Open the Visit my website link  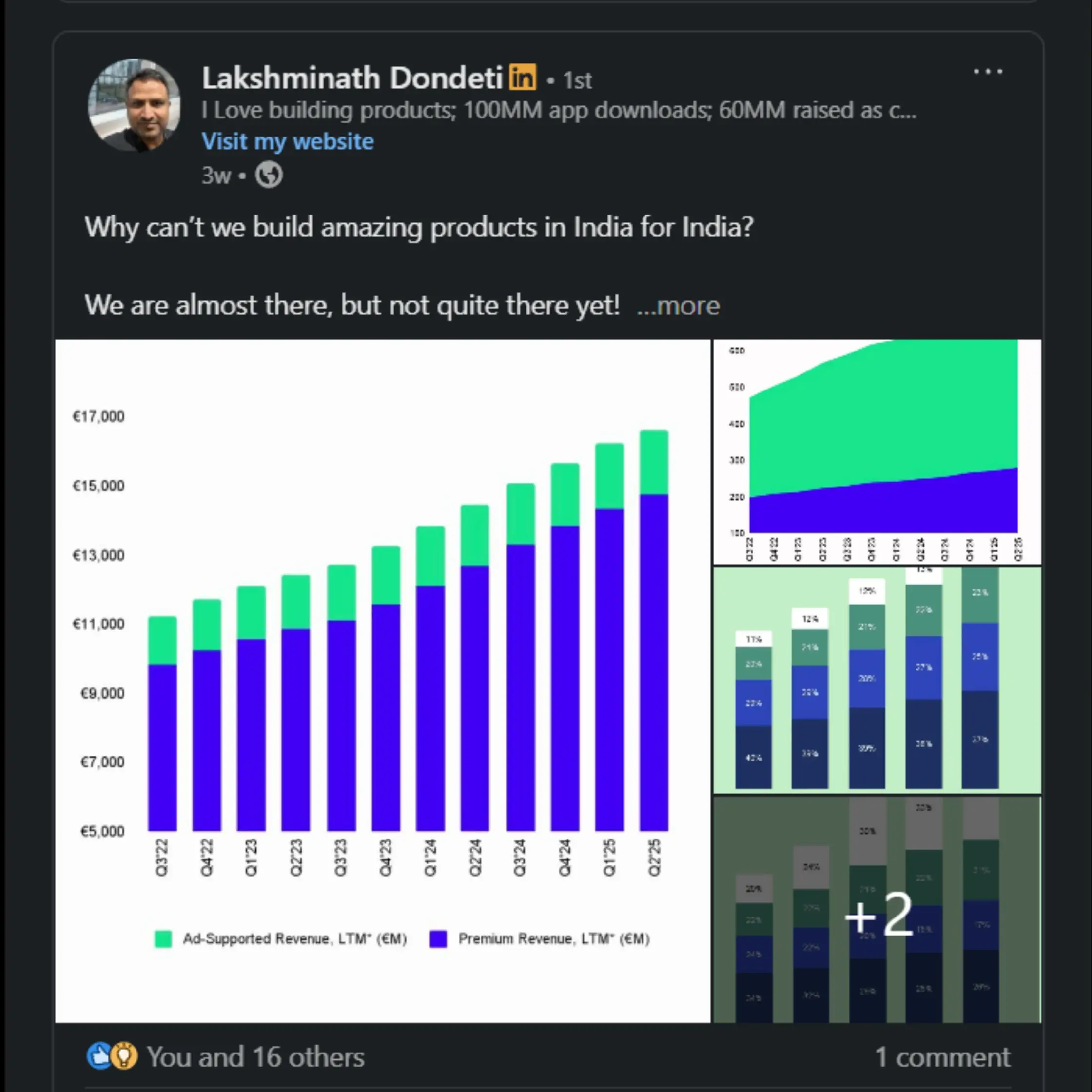click(x=288, y=141)
